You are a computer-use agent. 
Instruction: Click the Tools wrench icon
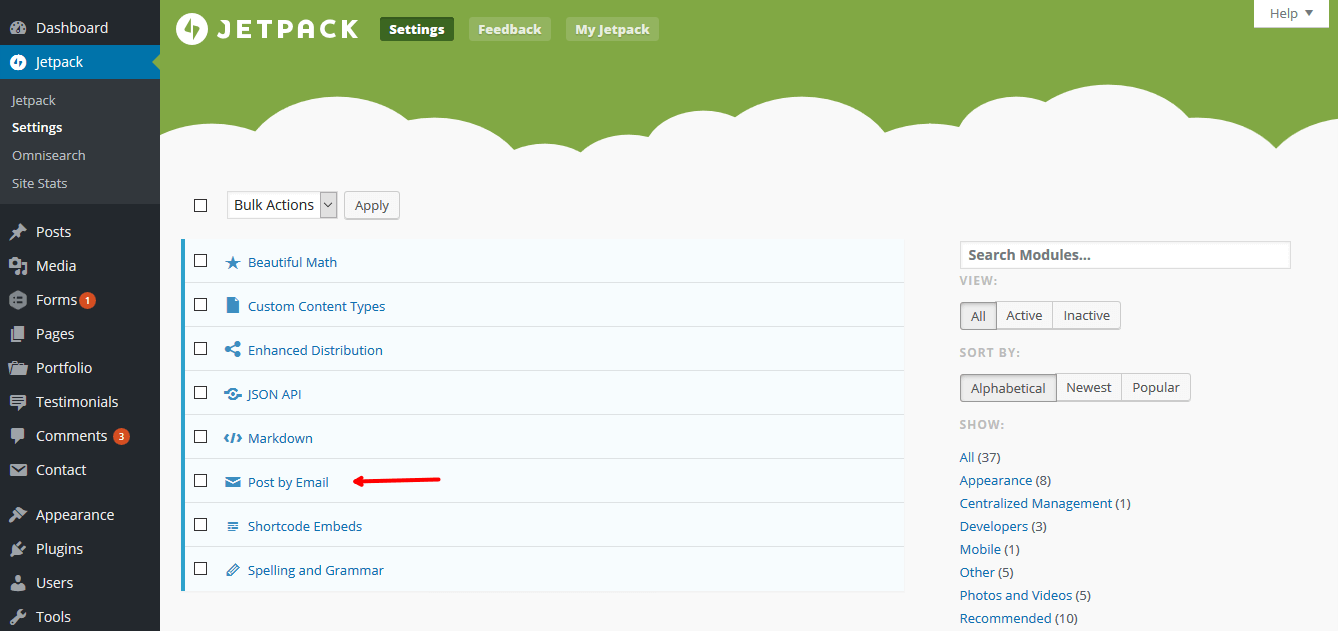tap(18, 617)
